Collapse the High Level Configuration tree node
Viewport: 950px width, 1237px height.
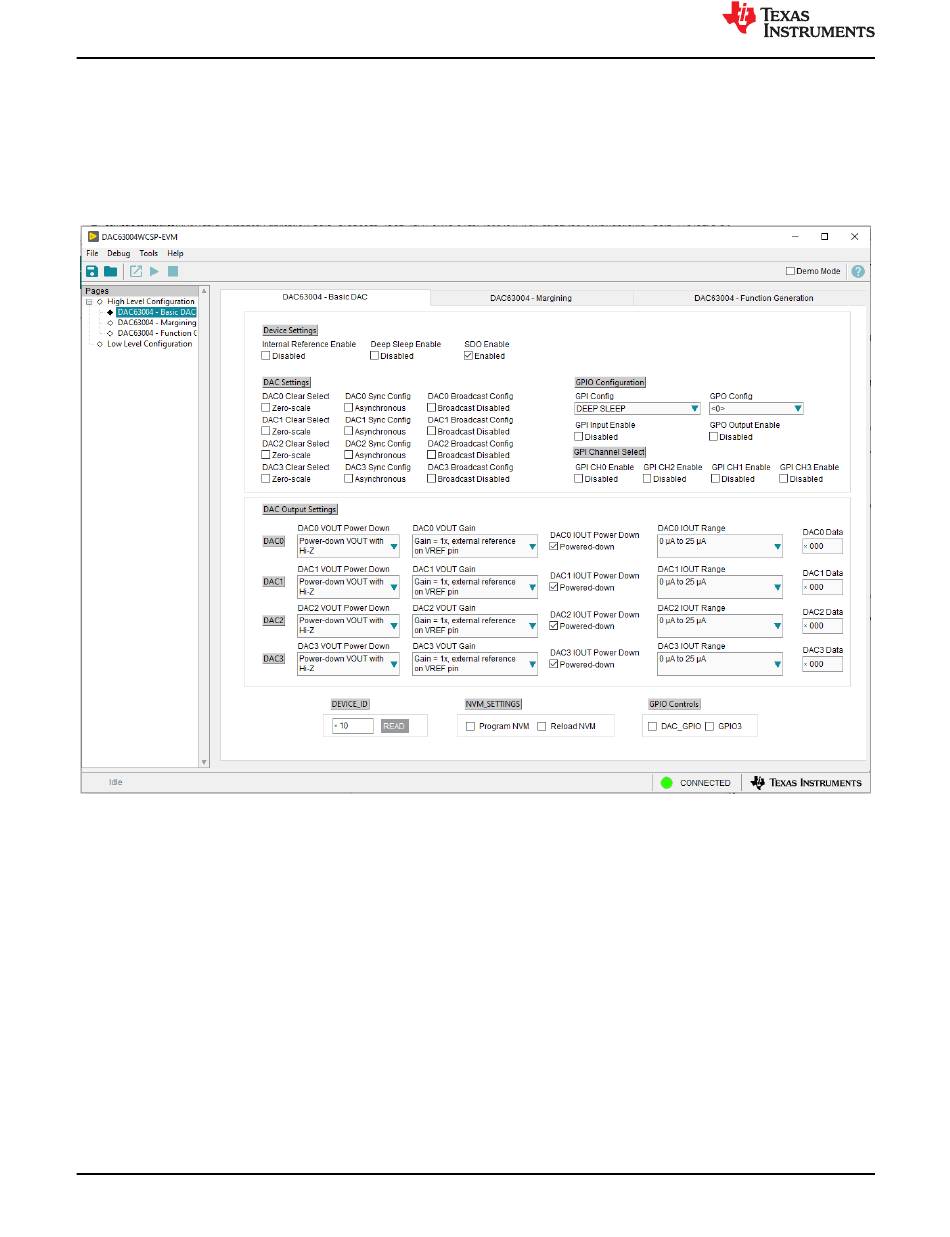(x=89, y=301)
